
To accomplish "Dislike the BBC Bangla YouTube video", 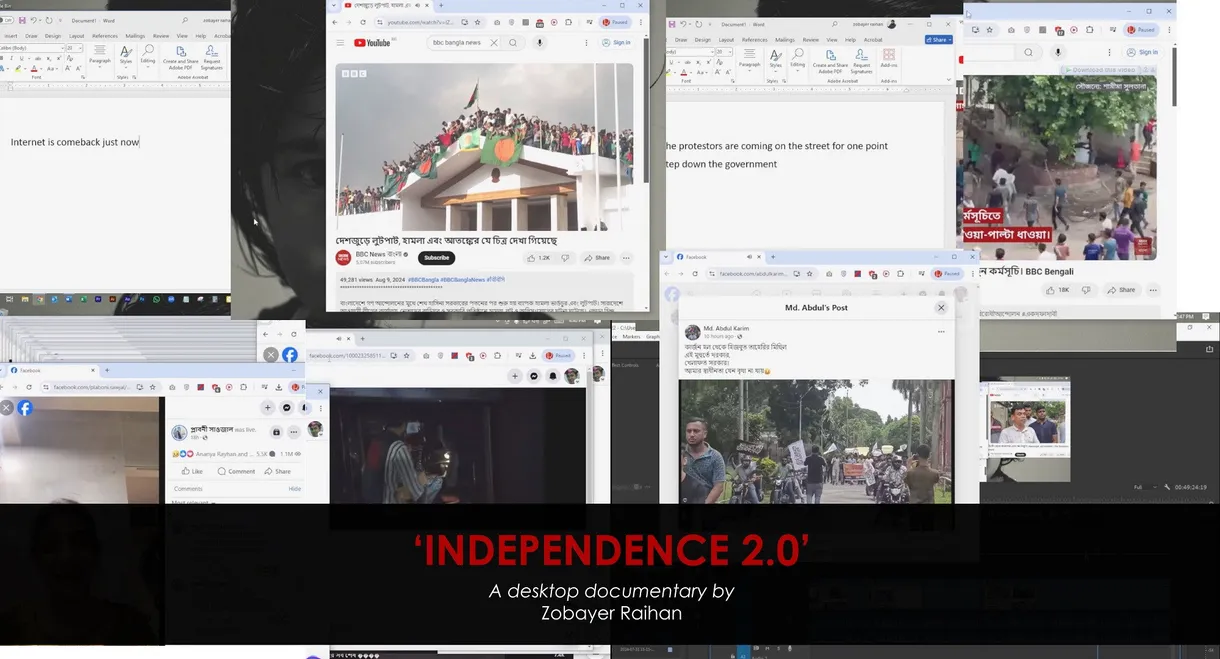I will click(x=565, y=258).
